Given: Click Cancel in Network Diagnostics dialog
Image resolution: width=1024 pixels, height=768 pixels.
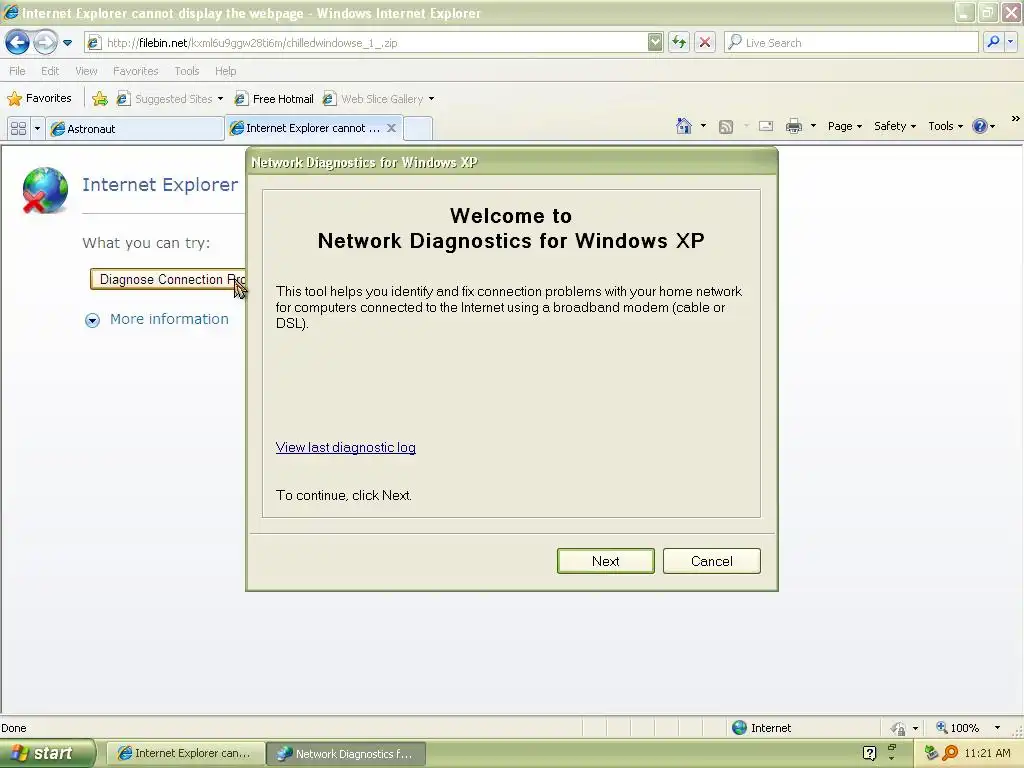Looking at the screenshot, I should [711, 561].
